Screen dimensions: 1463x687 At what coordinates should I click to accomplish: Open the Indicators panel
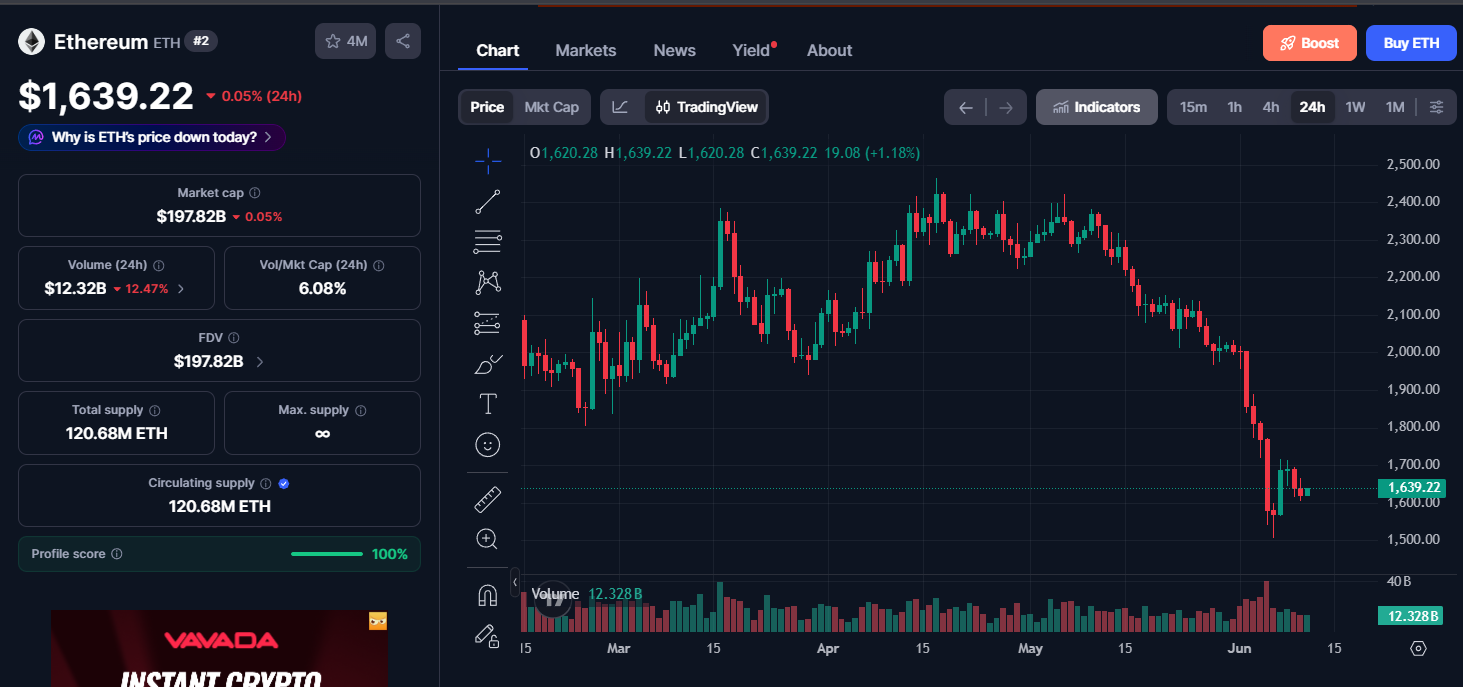[x=1096, y=107]
